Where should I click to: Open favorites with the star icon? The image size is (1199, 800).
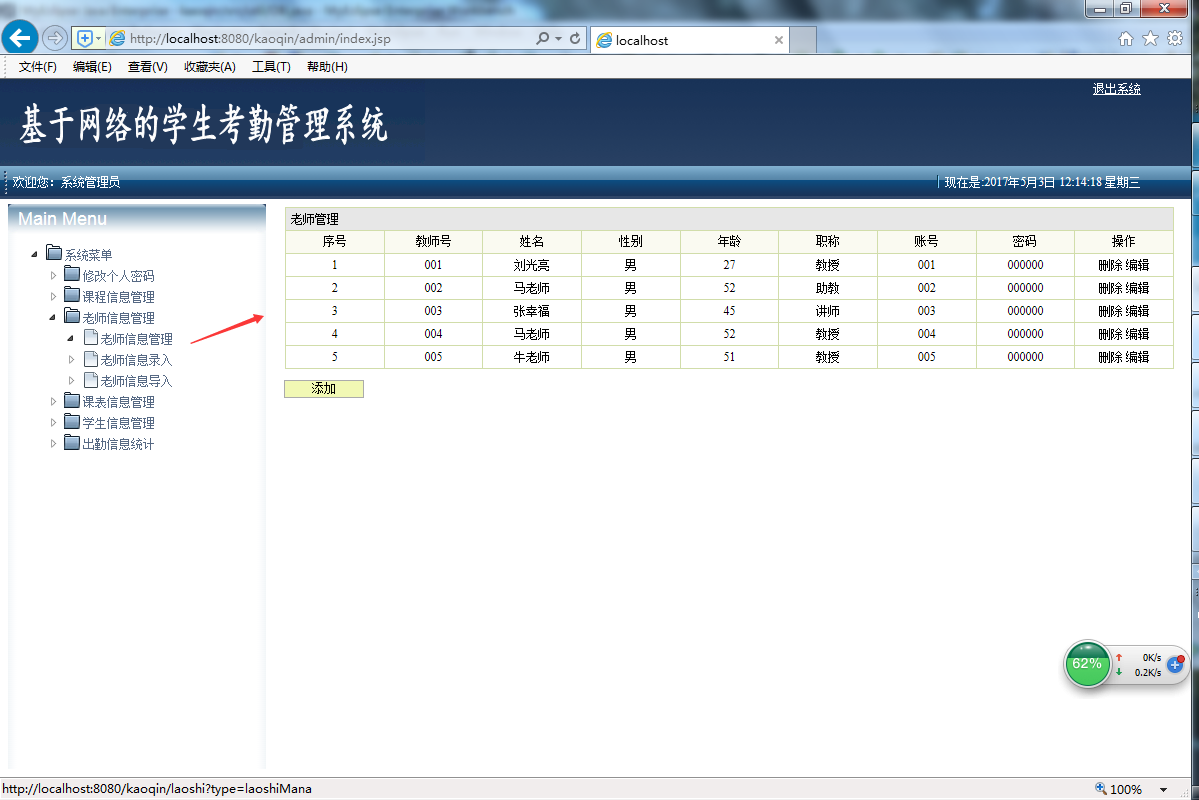click(x=1150, y=39)
